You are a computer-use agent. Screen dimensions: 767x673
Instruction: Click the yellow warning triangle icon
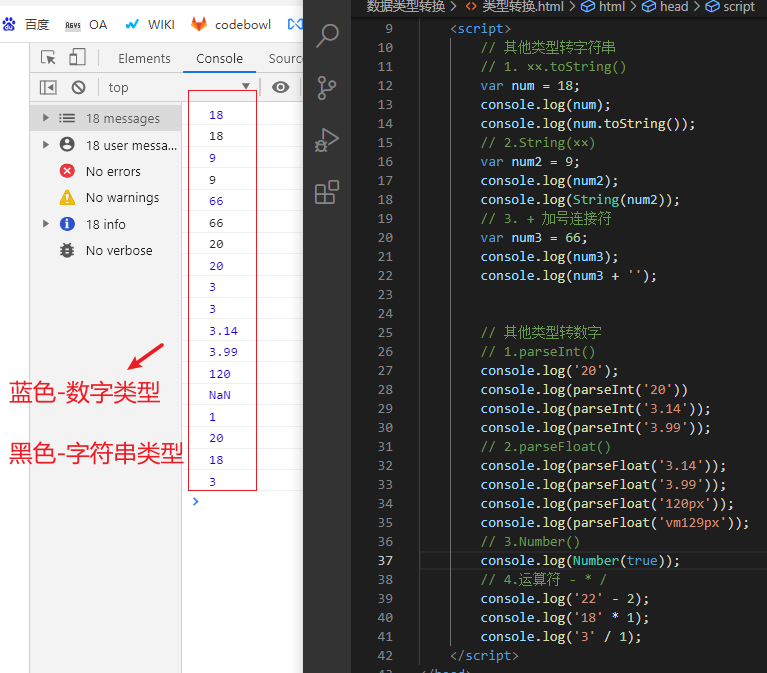coord(67,197)
